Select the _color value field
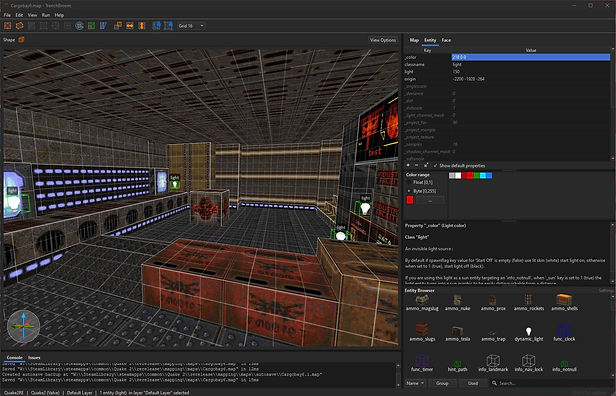The height and width of the screenshot is (396, 616). click(530, 57)
